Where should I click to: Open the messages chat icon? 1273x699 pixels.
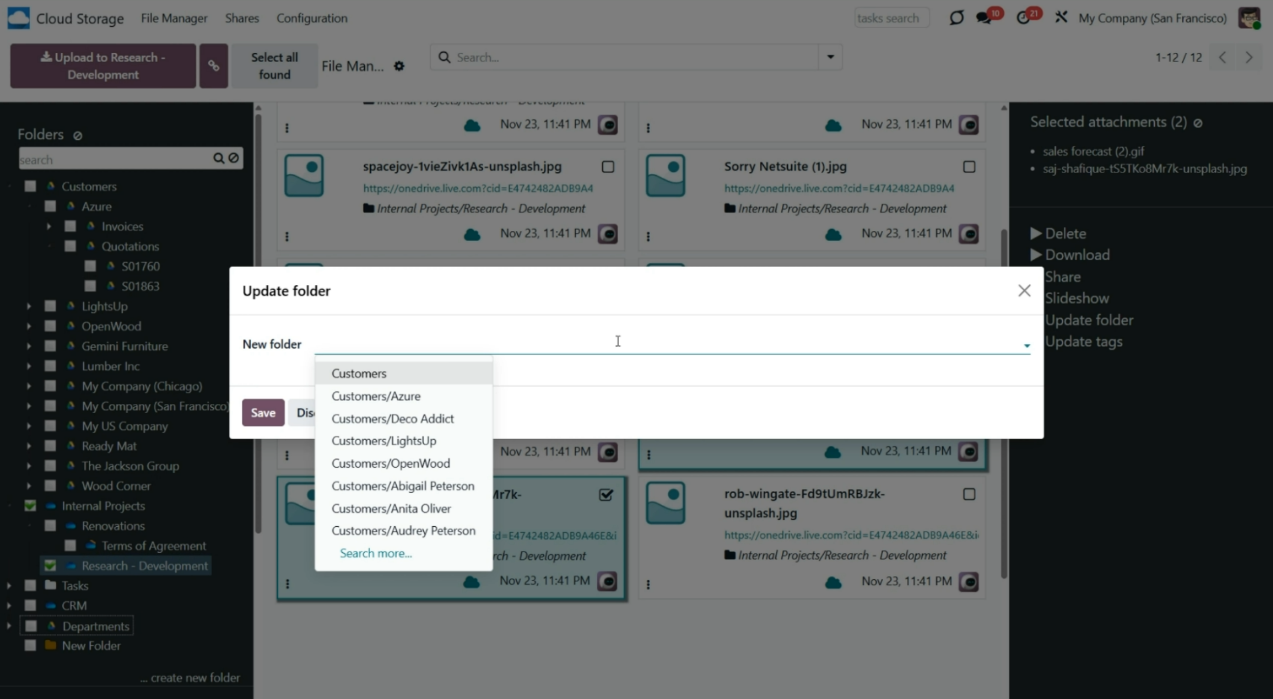point(984,18)
